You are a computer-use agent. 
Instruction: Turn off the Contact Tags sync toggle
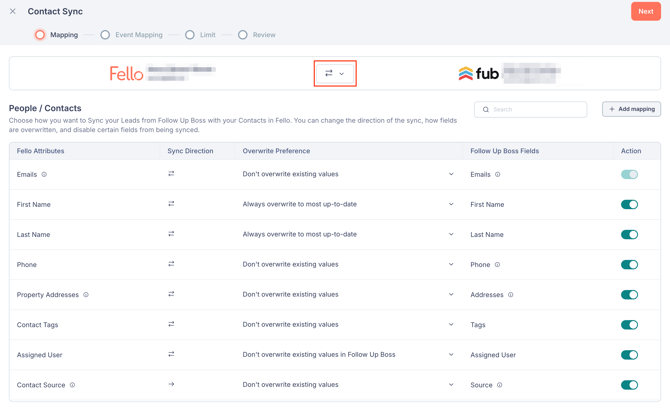pos(629,325)
